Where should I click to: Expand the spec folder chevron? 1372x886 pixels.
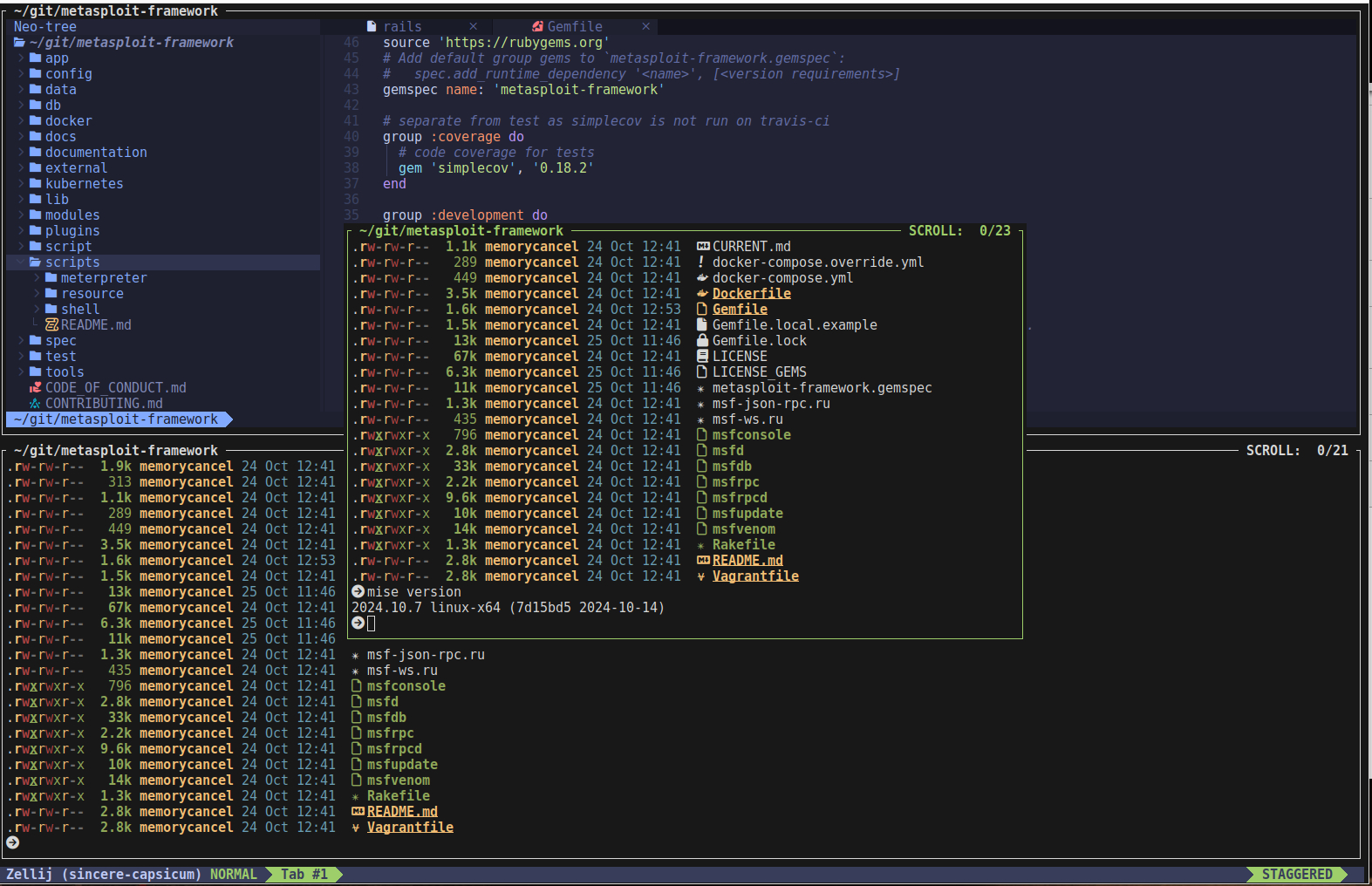[x=22, y=341]
